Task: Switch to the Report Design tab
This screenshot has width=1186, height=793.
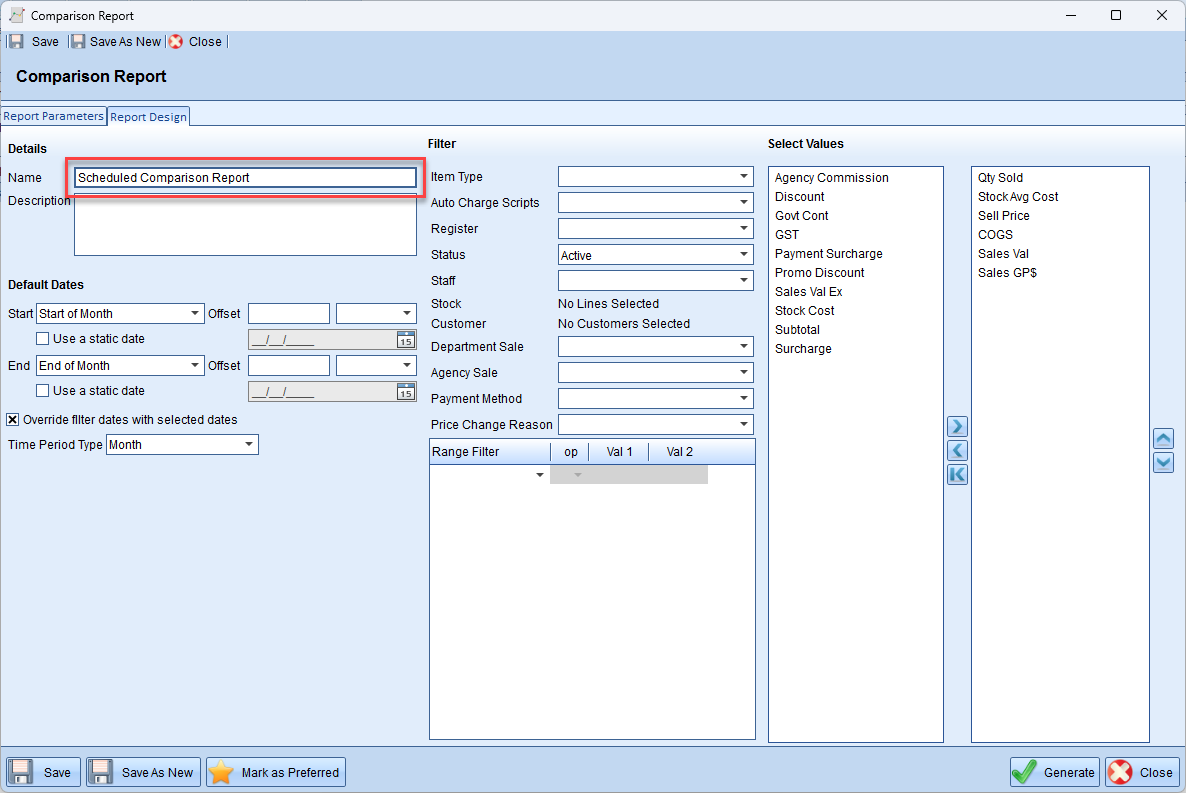Action: point(148,116)
